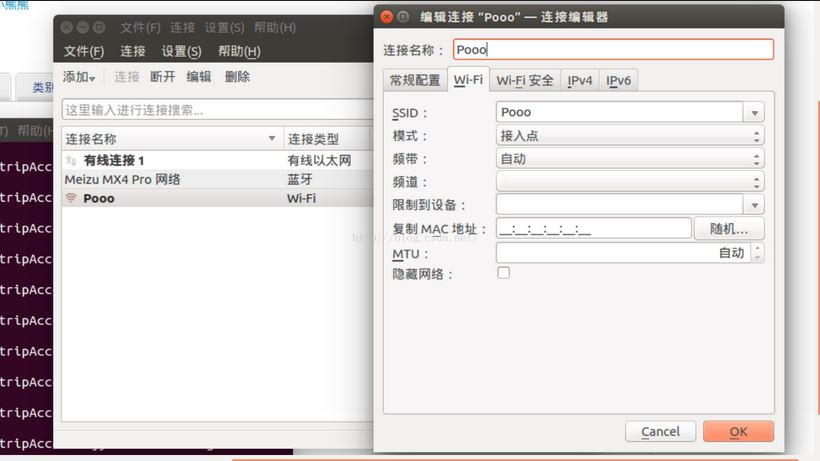The width and height of the screenshot is (820, 461).
Task: Switch to the 常规配置 tab
Action: pyautogui.click(x=415, y=80)
